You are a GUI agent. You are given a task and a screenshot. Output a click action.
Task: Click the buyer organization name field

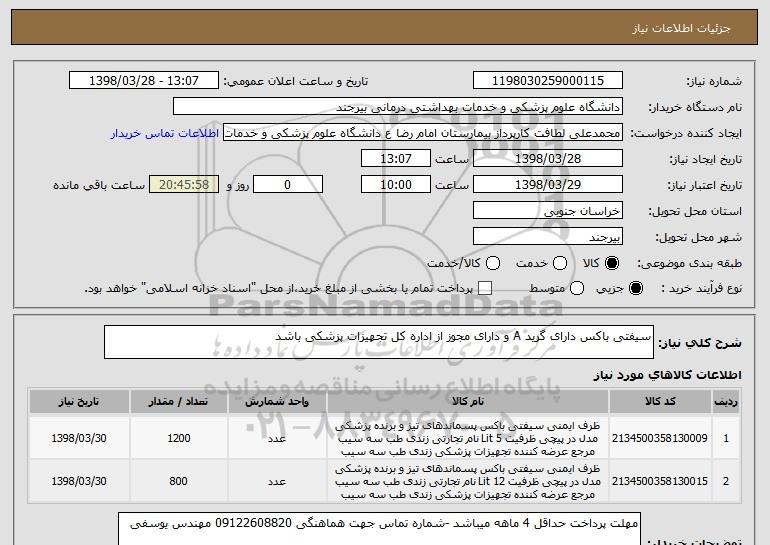coord(398,107)
